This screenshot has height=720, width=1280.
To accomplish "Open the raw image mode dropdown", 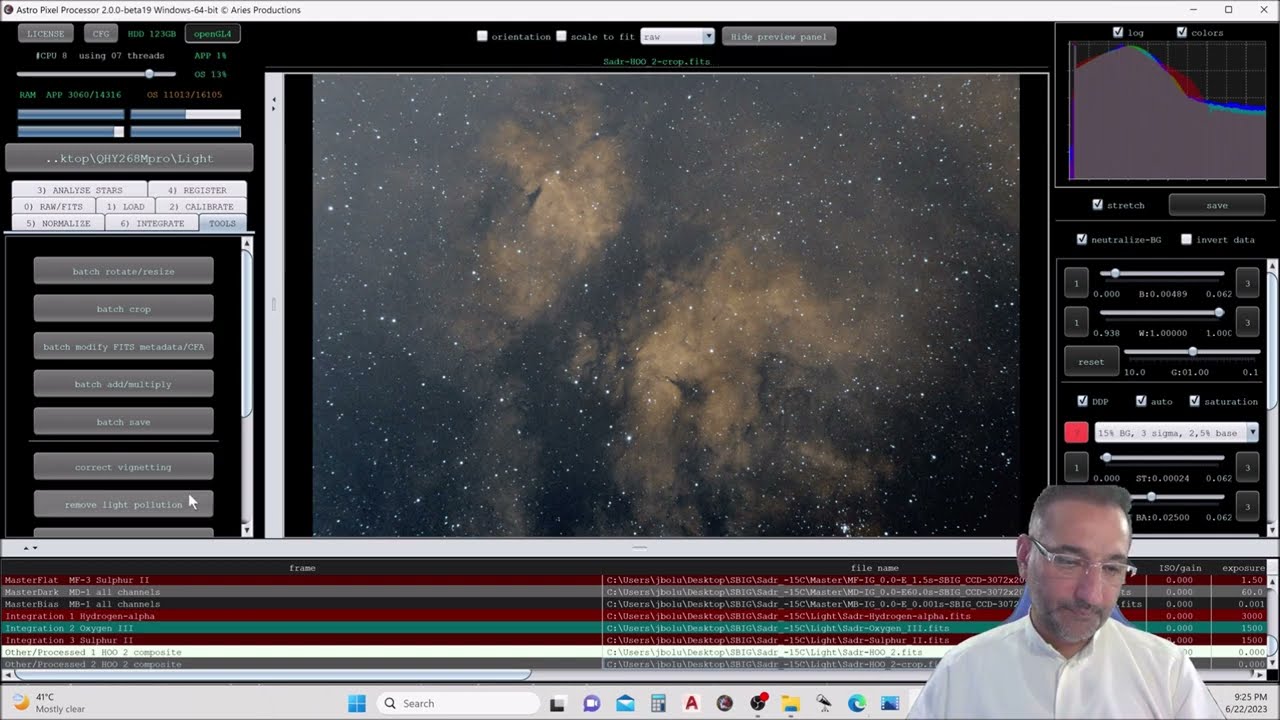I will 677,36.
